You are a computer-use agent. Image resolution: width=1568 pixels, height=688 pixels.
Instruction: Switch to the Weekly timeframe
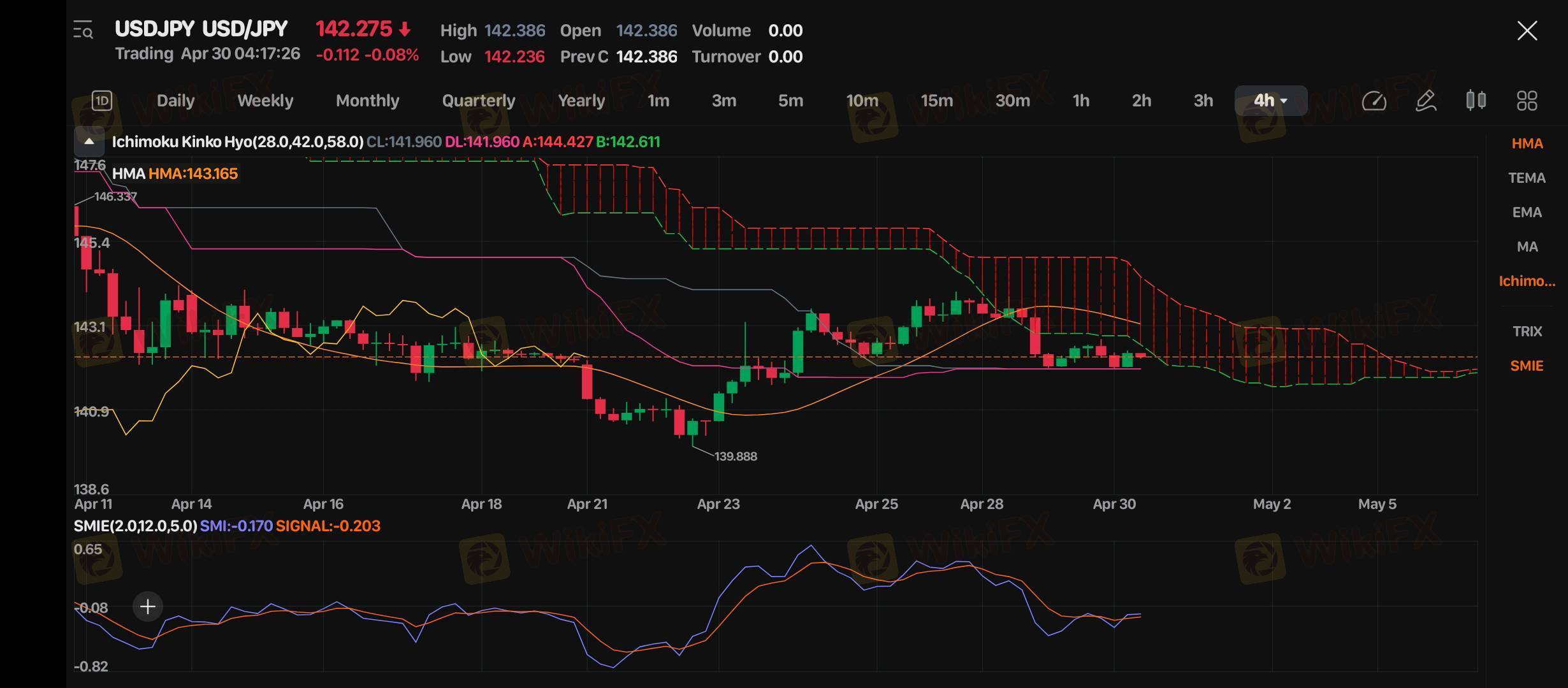(265, 101)
